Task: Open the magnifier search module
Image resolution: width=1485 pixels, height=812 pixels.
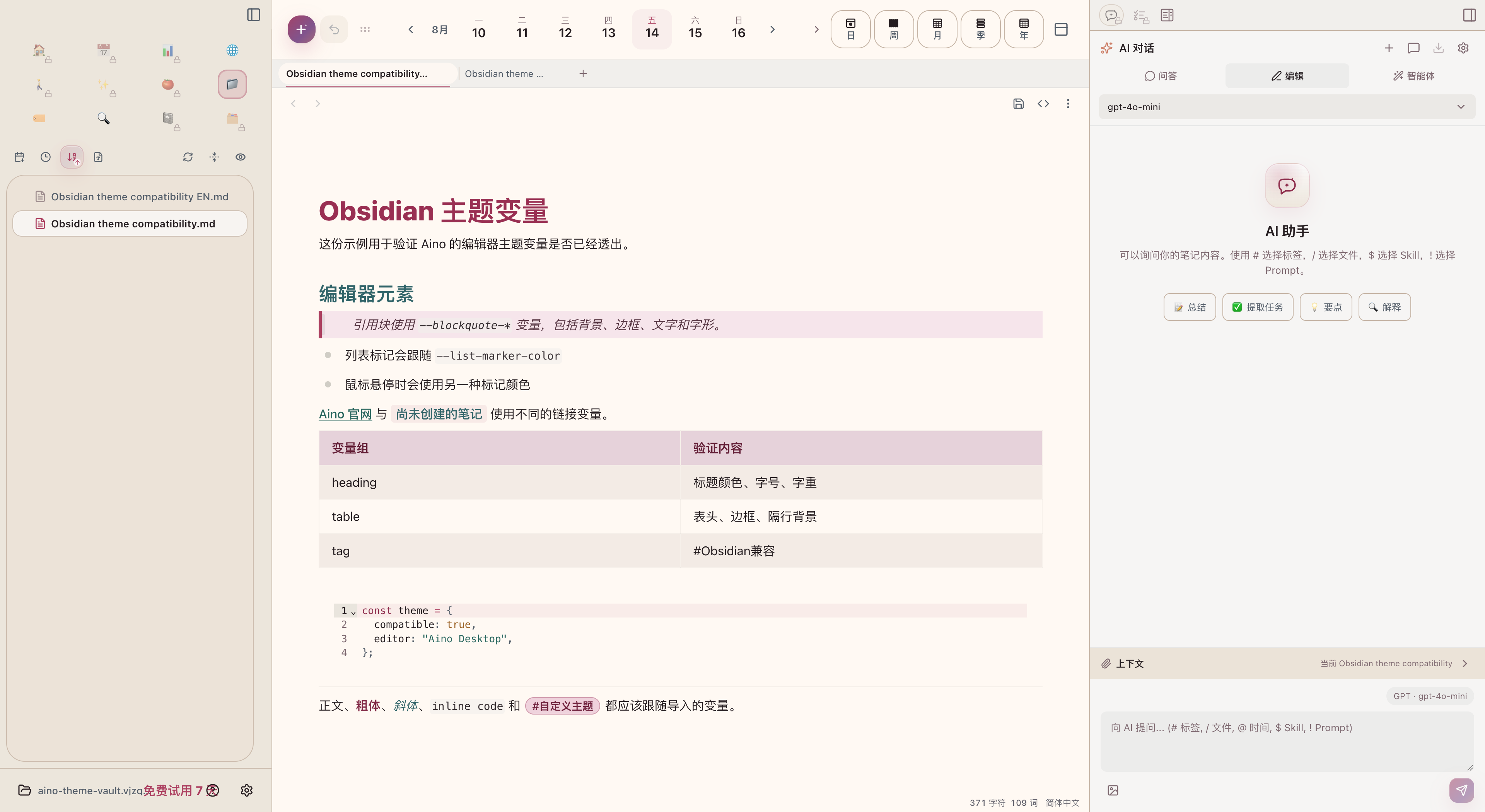Action: pyautogui.click(x=104, y=118)
